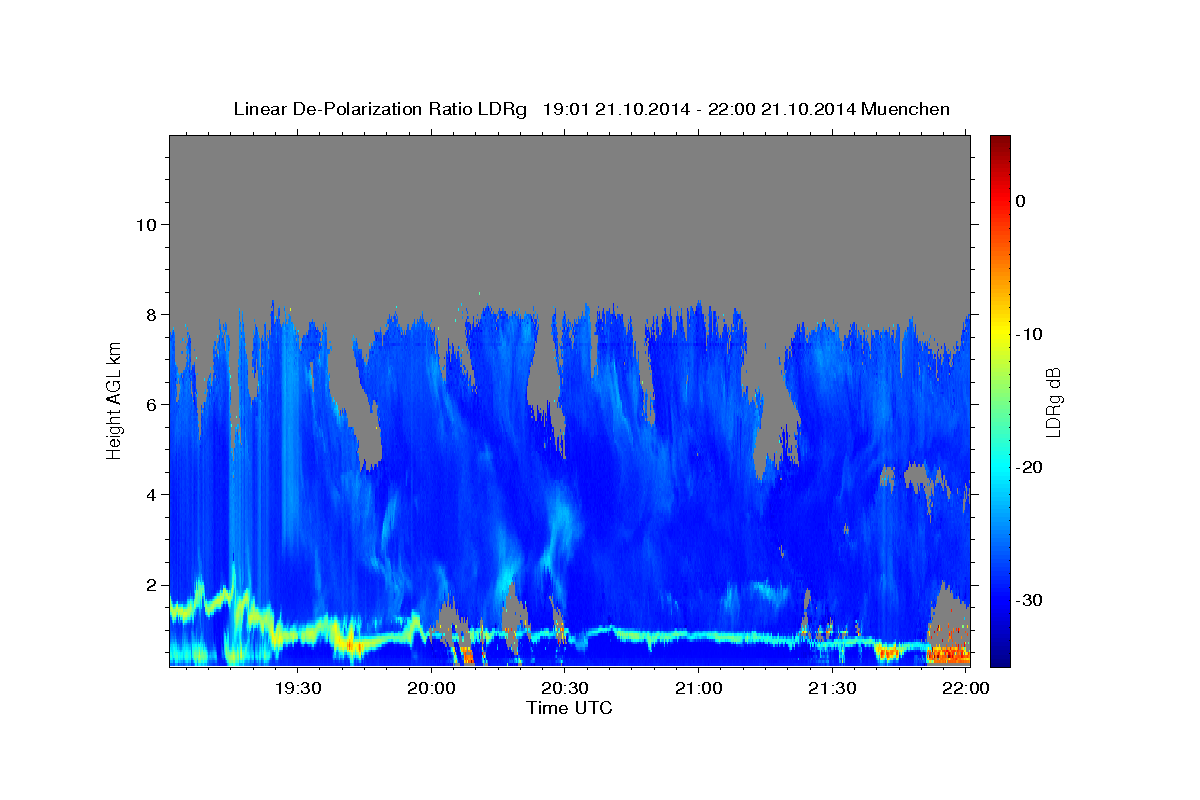Click the colorbar tick label -20
Screen dimensions: 1200x800
[x=1029, y=467]
